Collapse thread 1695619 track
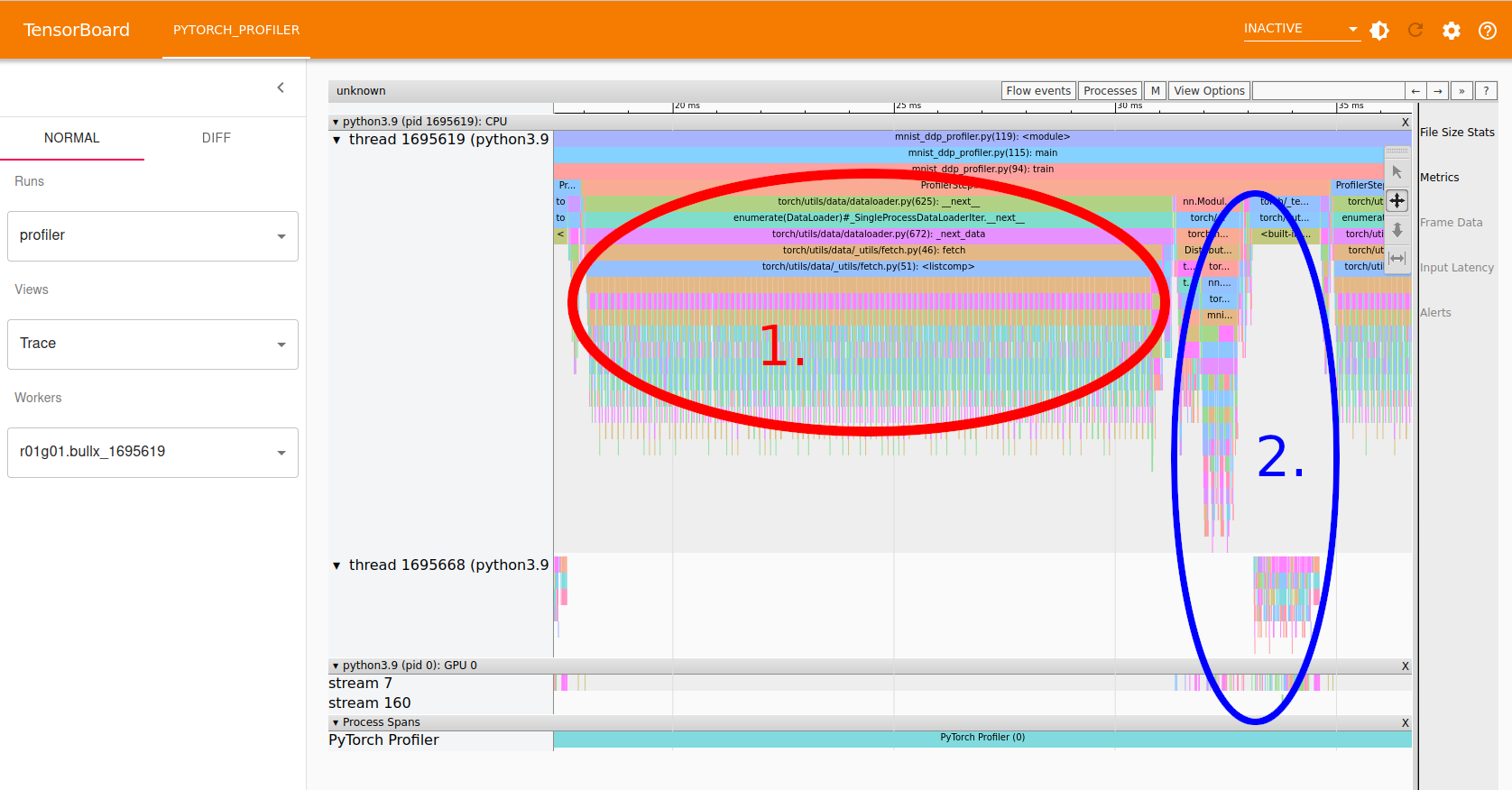Image resolution: width=1512 pixels, height=790 pixels. 337,140
